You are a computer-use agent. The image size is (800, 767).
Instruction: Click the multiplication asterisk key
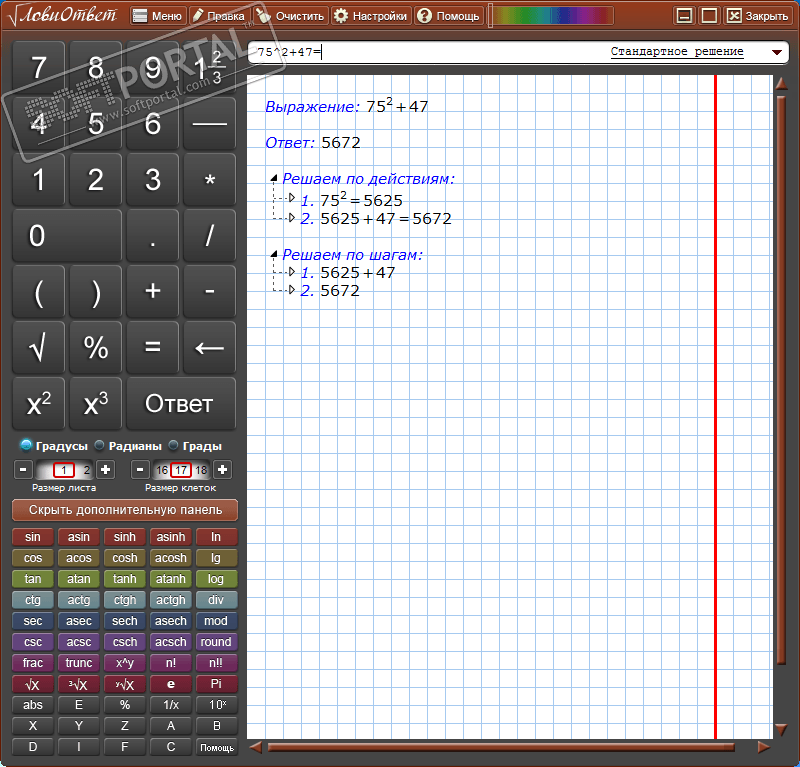click(209, 180)
